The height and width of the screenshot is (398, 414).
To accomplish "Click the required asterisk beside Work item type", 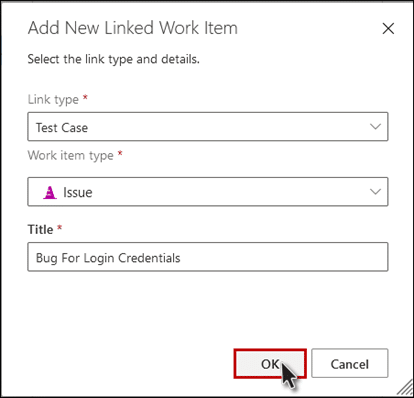I will 120,153.
